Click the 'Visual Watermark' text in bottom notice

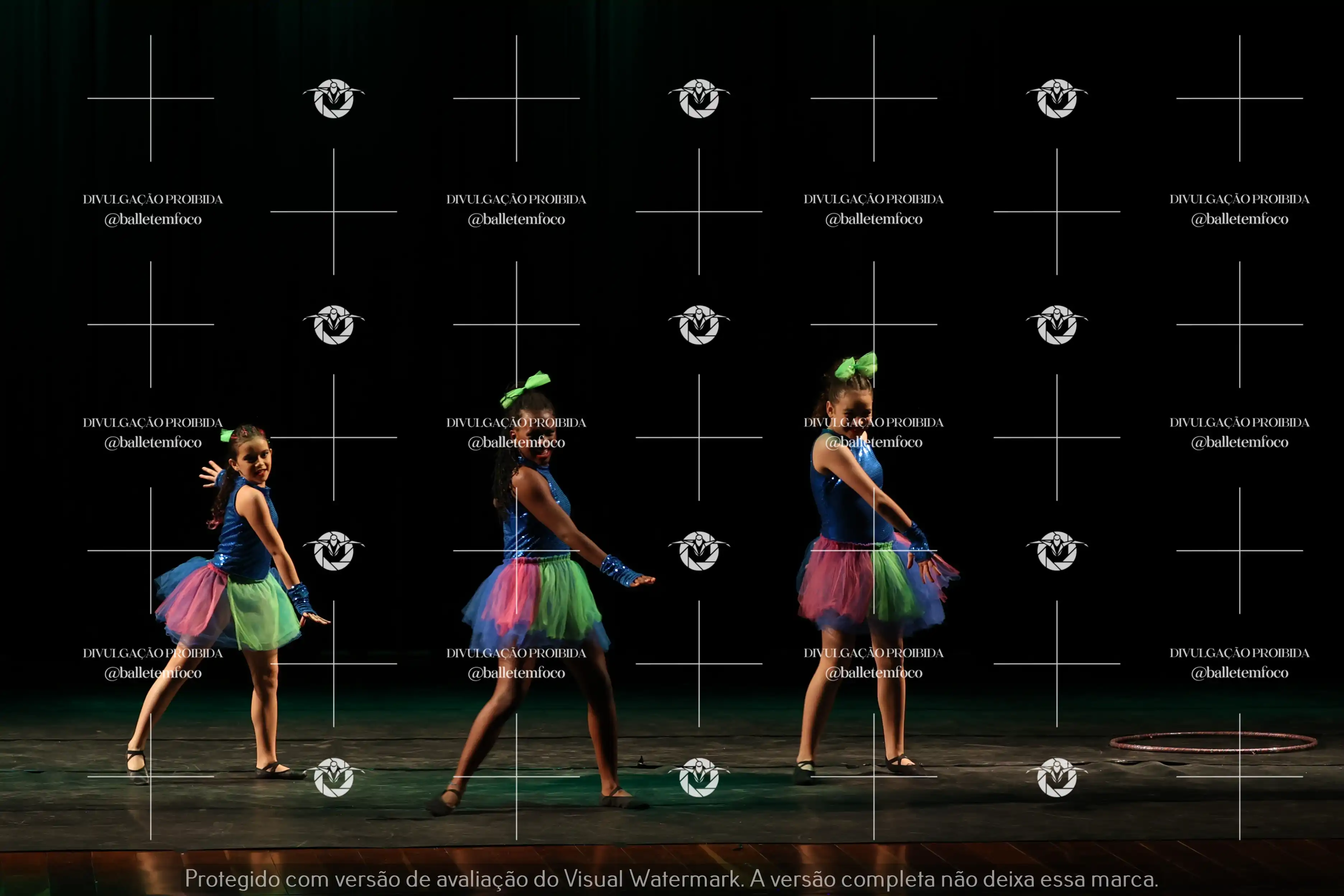(653, 879)
